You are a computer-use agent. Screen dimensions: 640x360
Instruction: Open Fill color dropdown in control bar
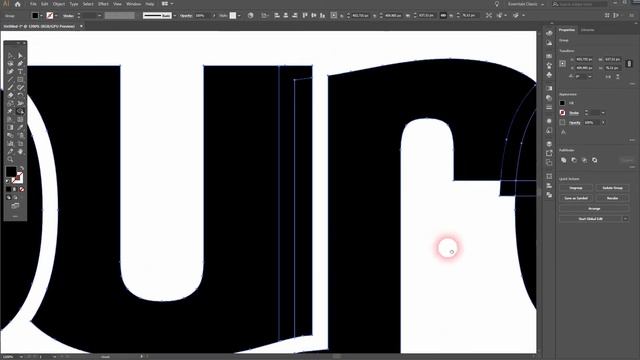click(x=41, y=16)
